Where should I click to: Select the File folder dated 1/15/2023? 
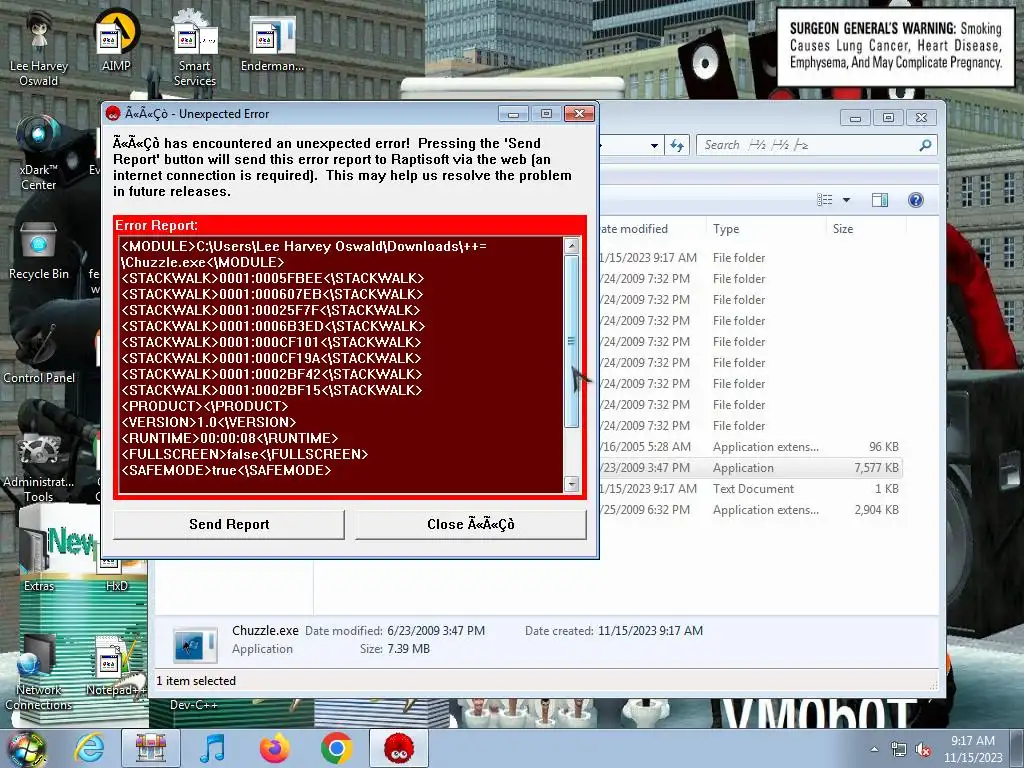pos(751,257)
